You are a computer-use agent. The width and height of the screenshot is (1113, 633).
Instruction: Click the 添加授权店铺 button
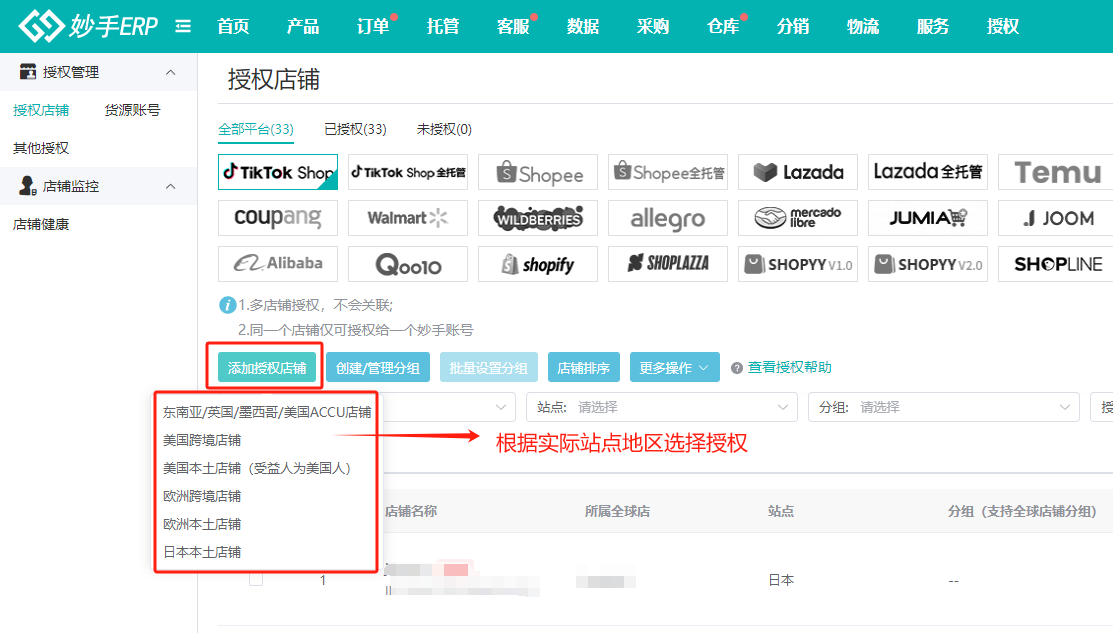click(x=267, y=368)
